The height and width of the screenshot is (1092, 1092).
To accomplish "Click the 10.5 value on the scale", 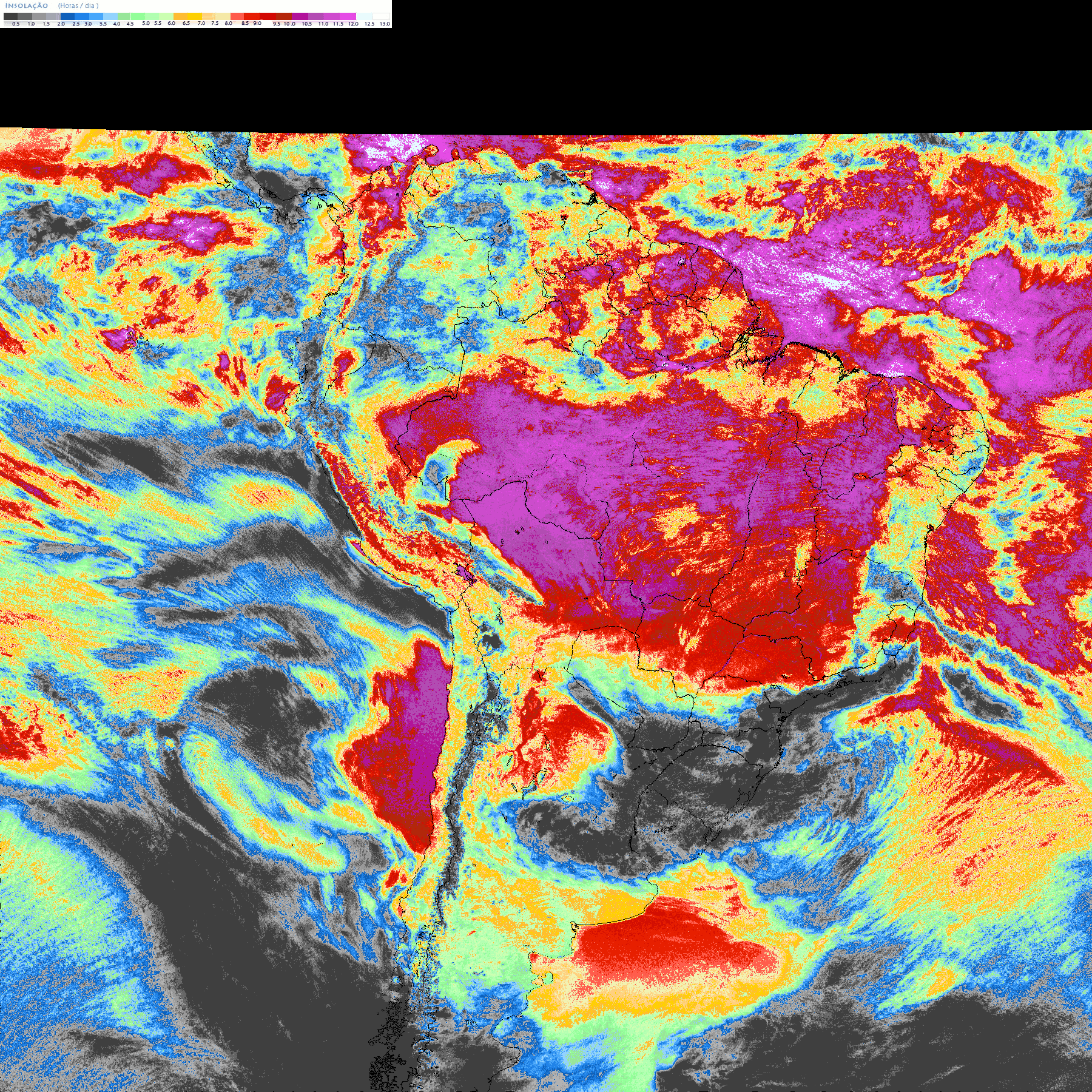I will click(307, 24).
